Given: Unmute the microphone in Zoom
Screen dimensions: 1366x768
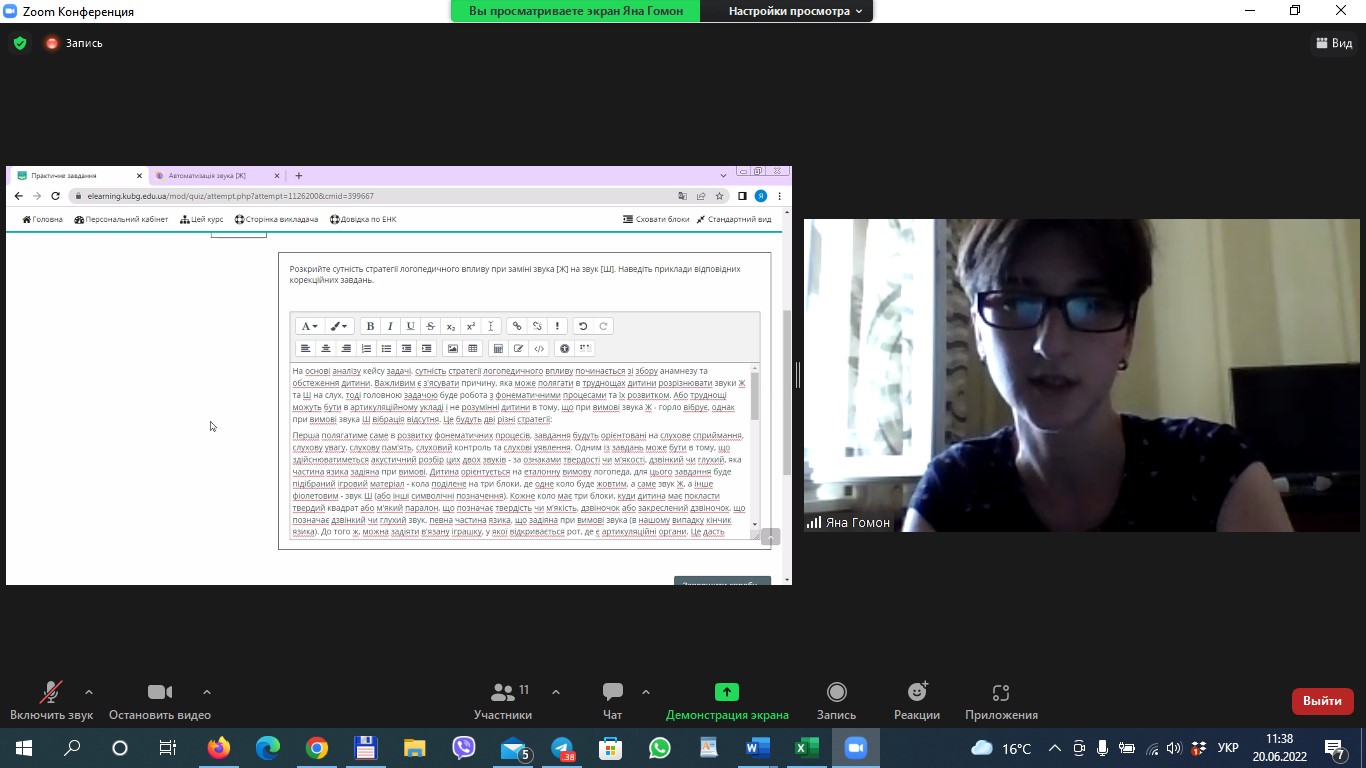Looking at the screenshot, I should pyautogui.click(x=51, y=700).
